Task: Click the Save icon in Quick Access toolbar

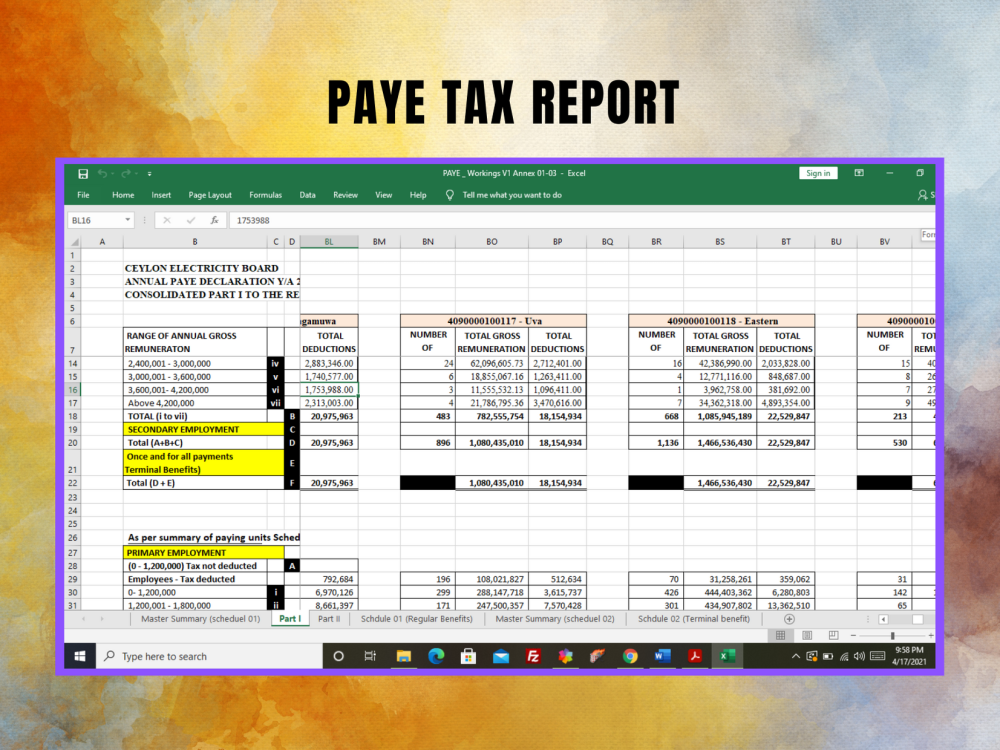Action: 83,173
